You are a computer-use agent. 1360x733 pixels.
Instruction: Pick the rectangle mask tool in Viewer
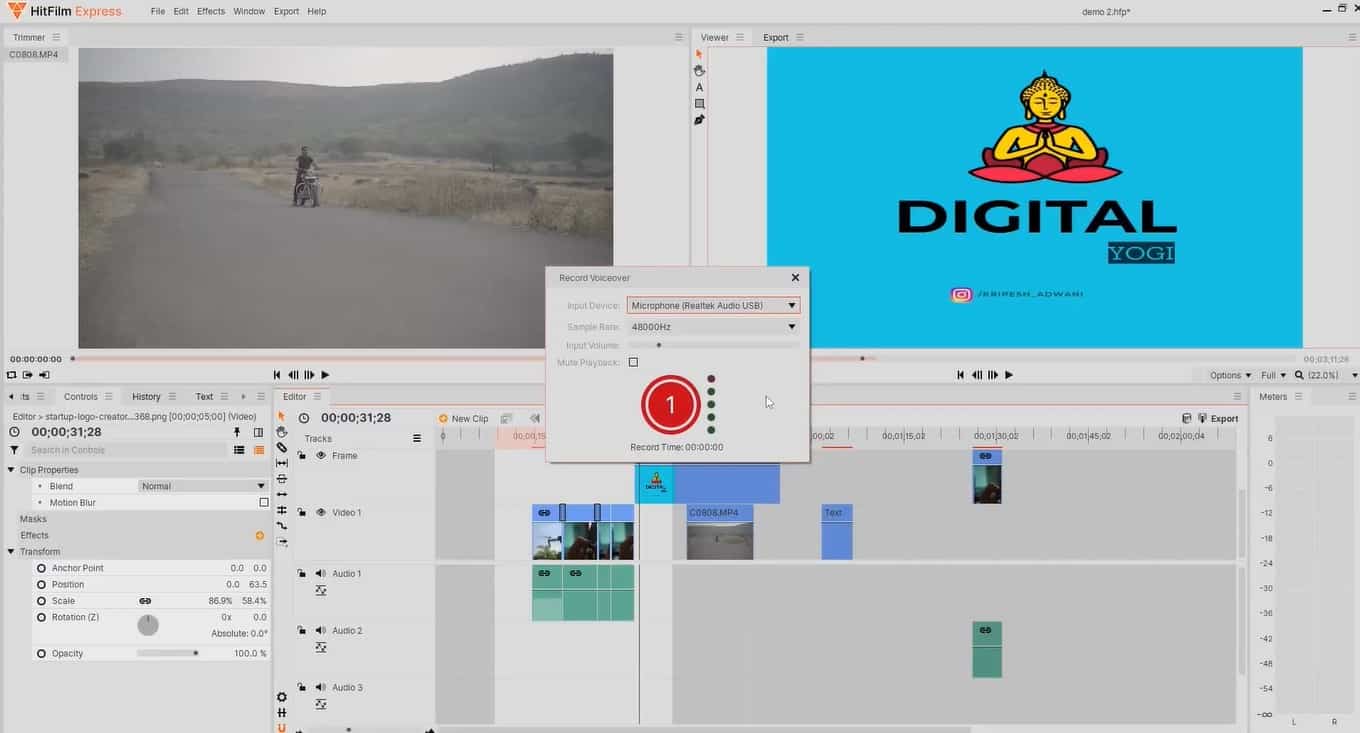(x=699, y=104)
